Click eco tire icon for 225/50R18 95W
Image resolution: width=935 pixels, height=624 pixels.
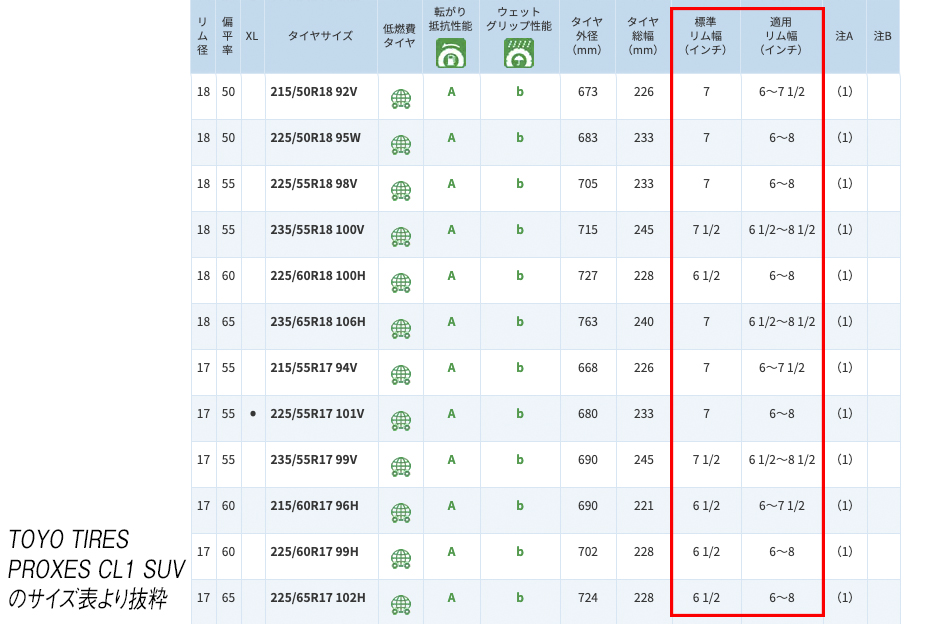coord(400,145)
